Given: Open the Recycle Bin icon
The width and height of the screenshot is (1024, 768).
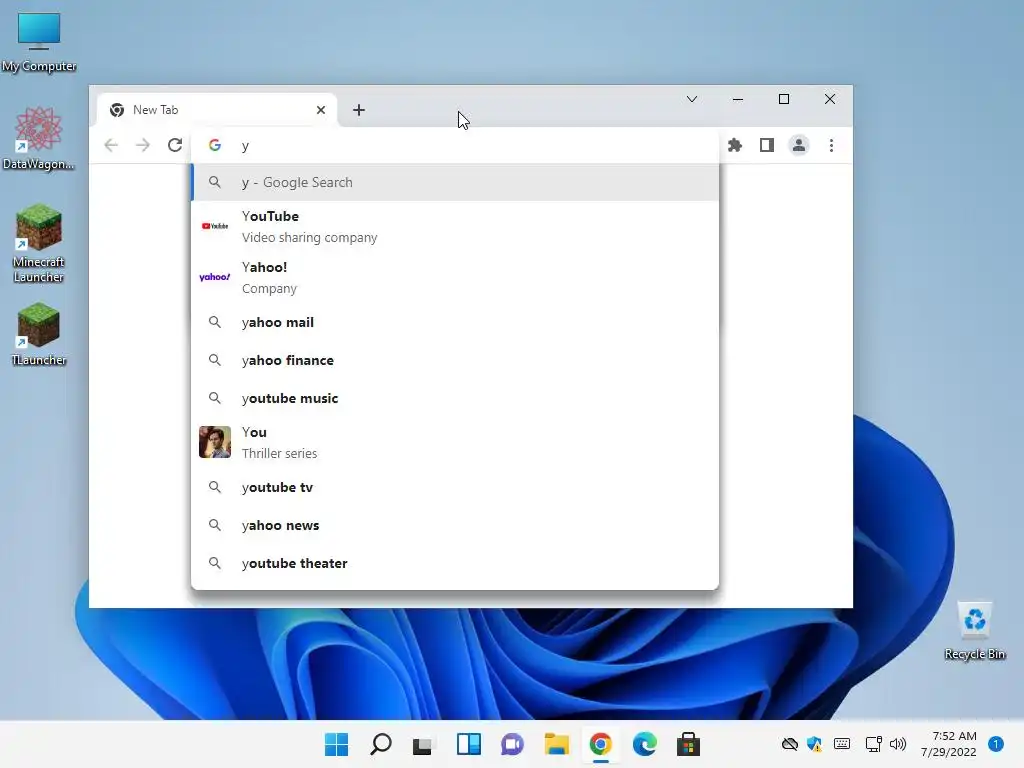Looking at the screenshot, I should click(974, 631).
